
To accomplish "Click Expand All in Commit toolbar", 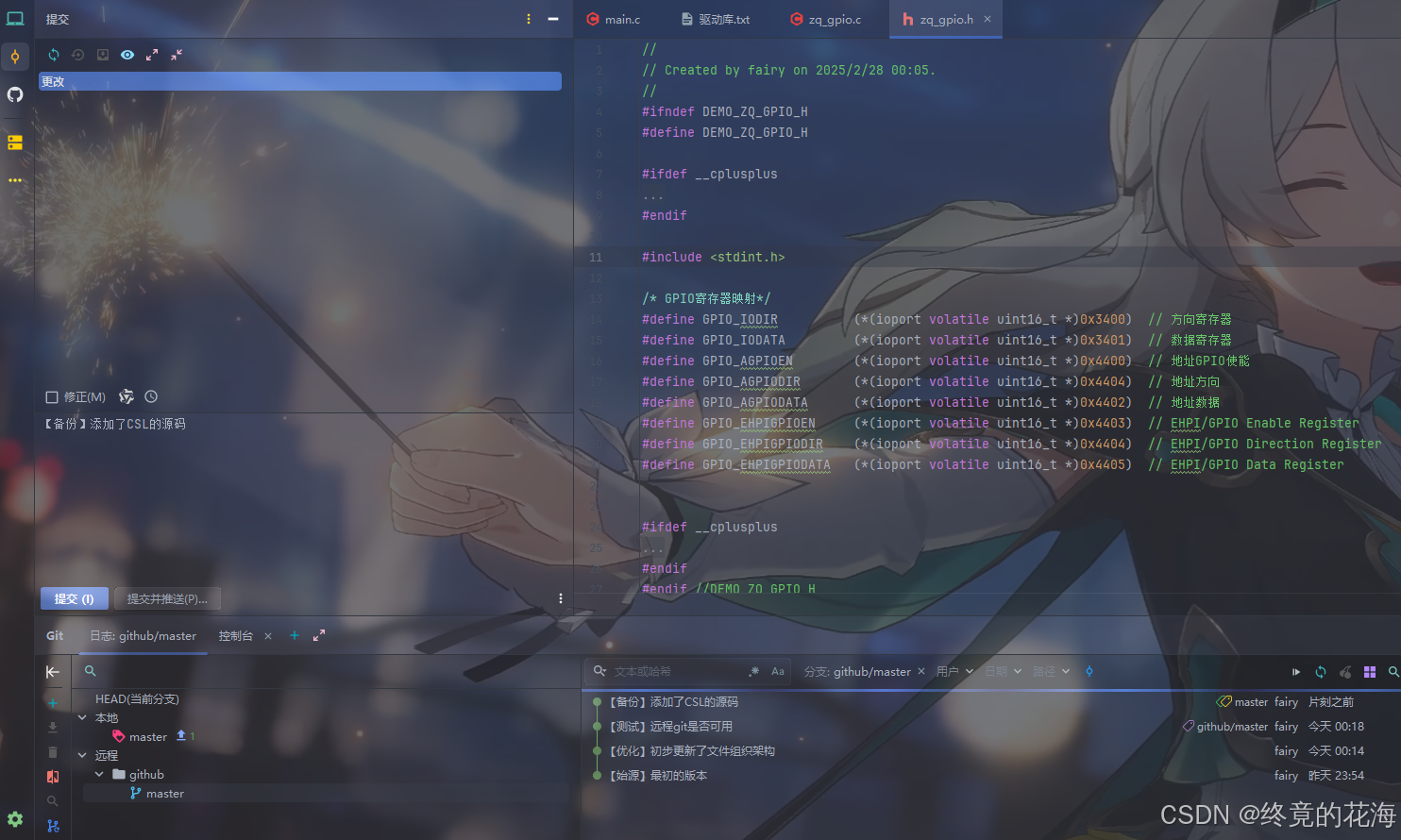I will pyautogui.click(x=152, y=55).
